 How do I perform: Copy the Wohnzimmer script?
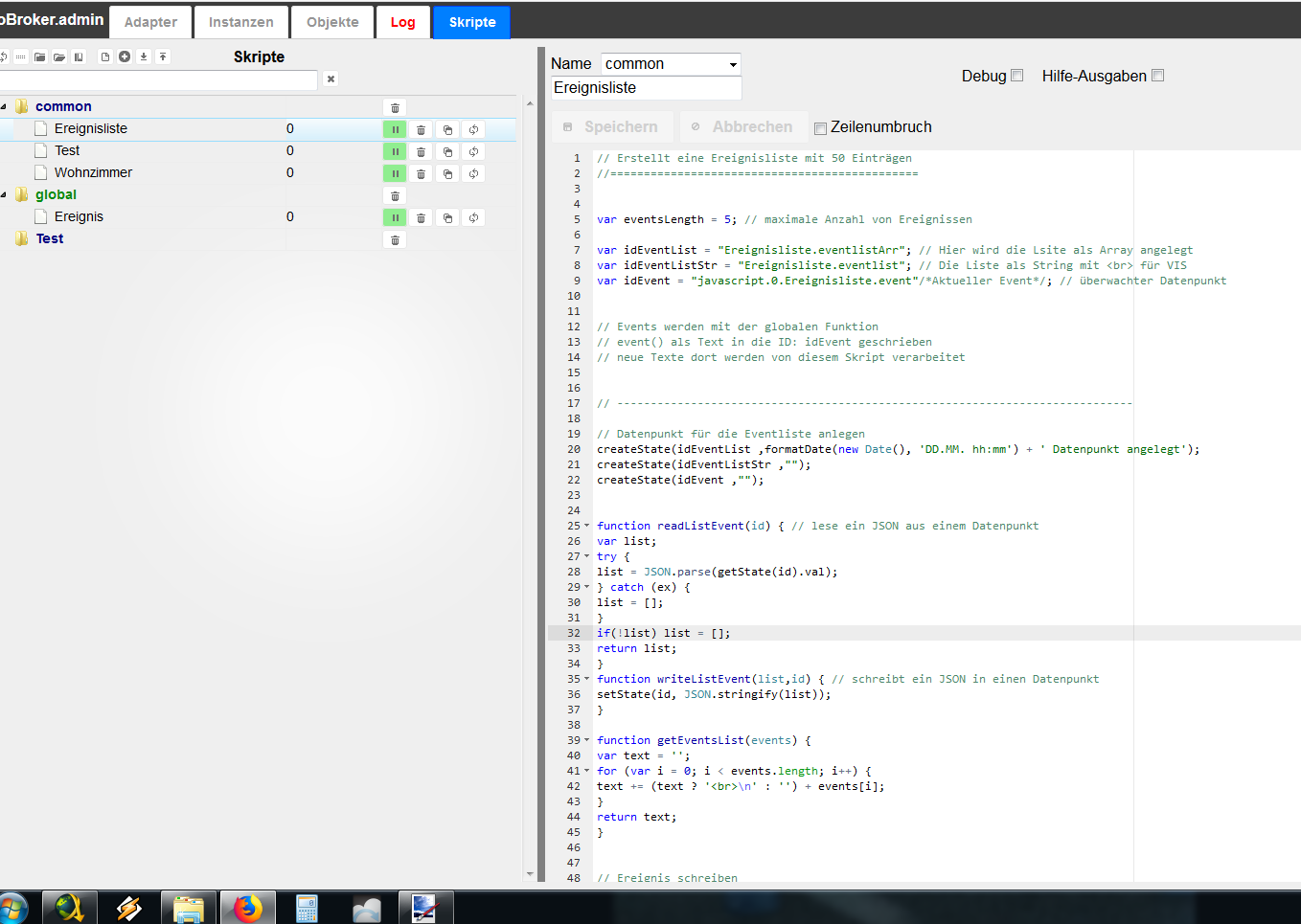[x=447, y=173]
